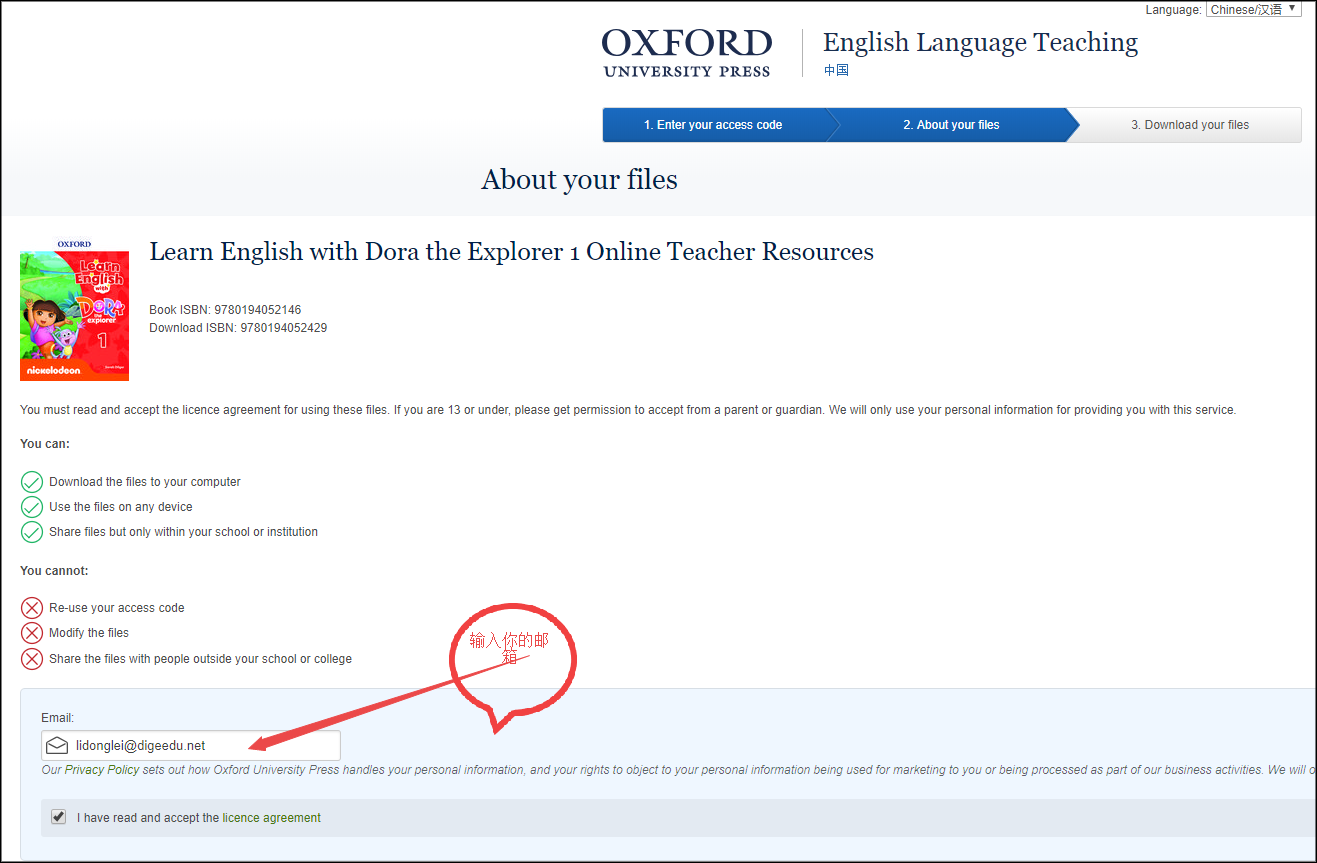This screenshot has width=1317, height=863.
Task: Open the Language dropdown showing Chinese/汉语
Action: tap(1254, 10)
